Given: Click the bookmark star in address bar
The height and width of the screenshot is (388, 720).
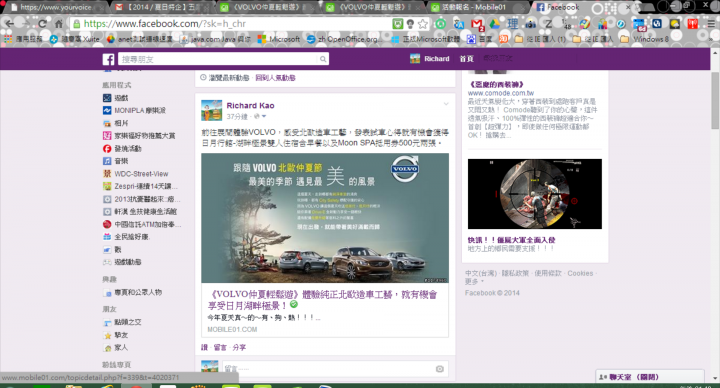Looking at the screenshot, I should click(422, 24).
